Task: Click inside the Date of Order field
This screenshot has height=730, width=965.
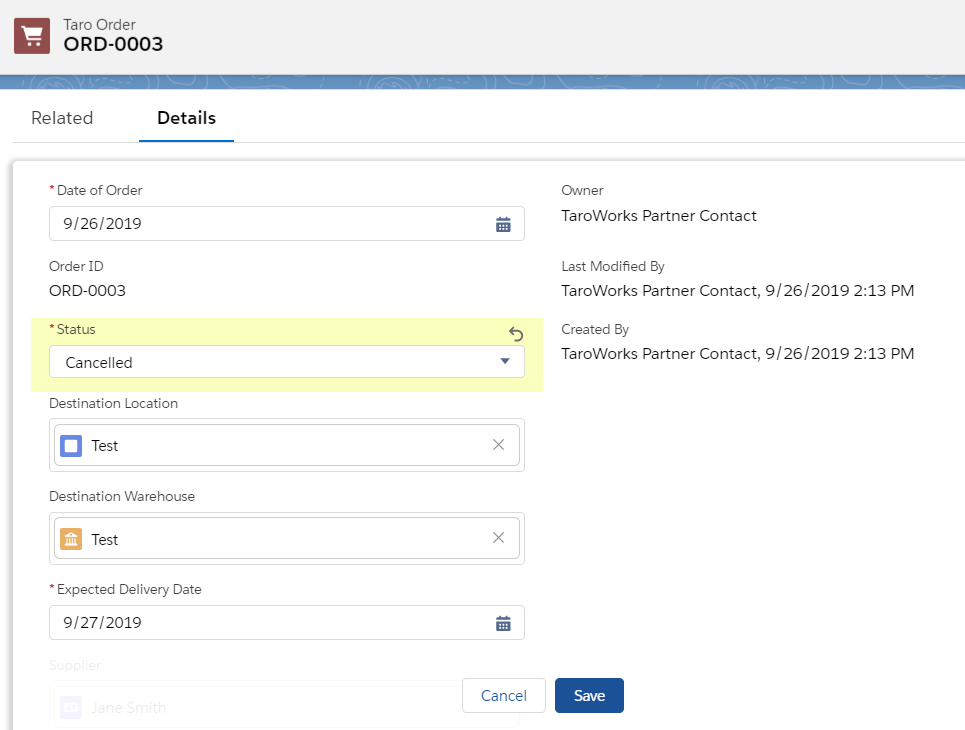Action: pyautogui.click(x=250, y=223)
